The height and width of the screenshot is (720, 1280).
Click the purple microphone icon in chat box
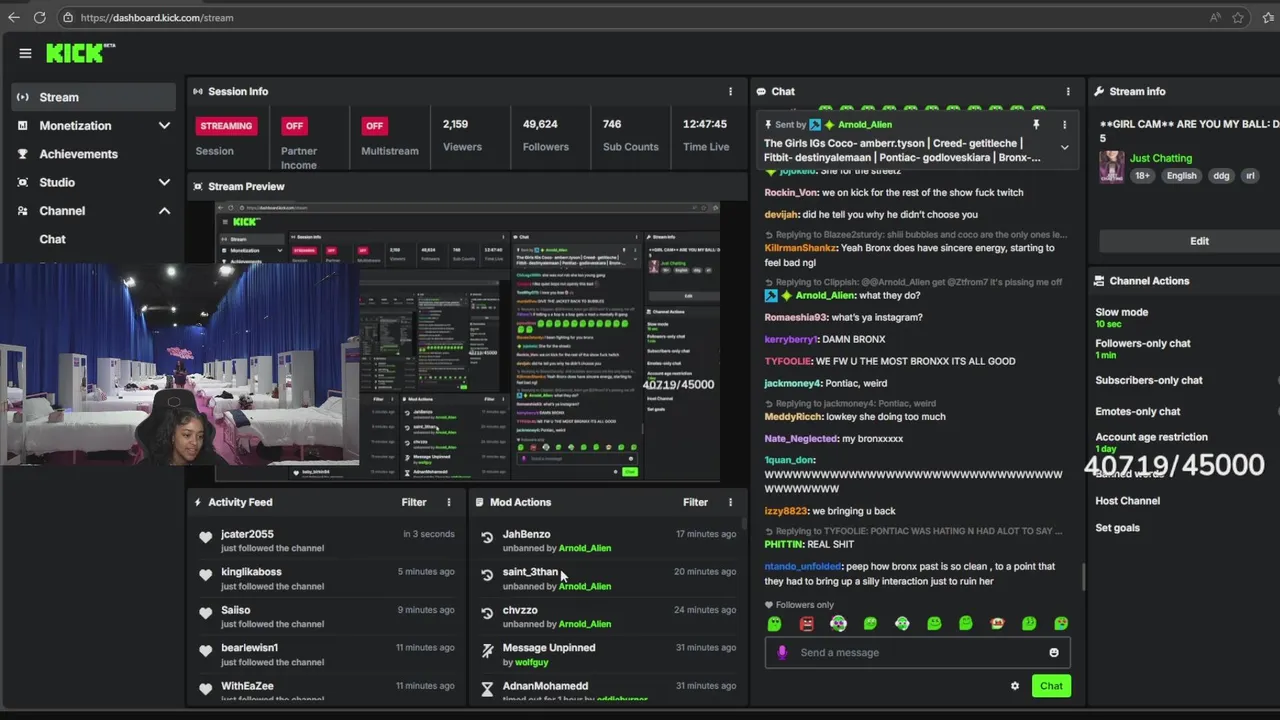click(782, 652)
